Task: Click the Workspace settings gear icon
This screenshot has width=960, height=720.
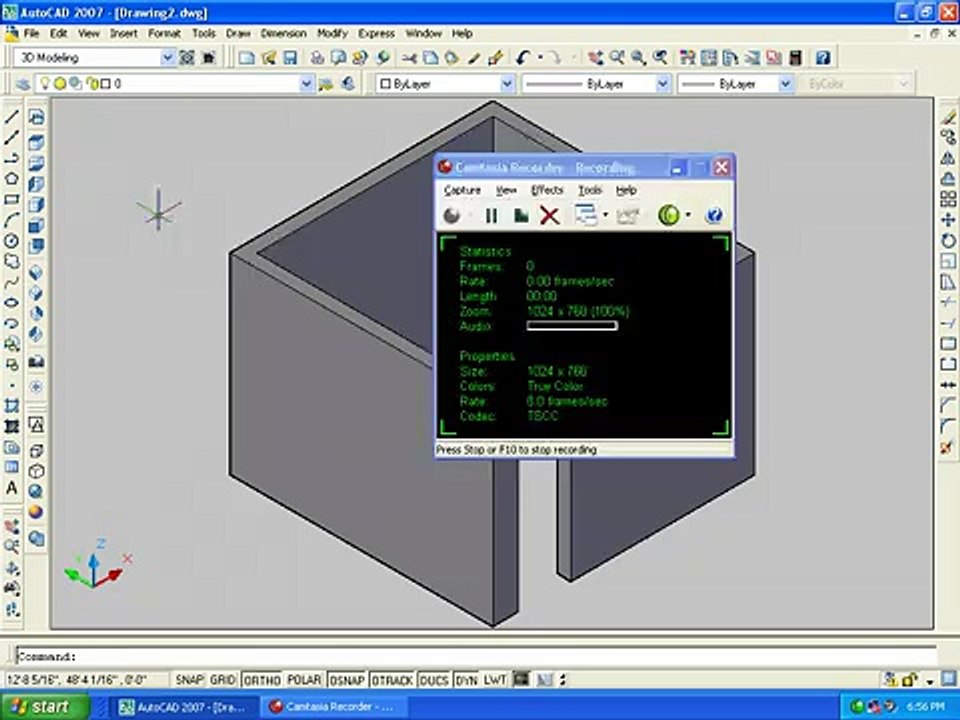Action: point(187,58)
